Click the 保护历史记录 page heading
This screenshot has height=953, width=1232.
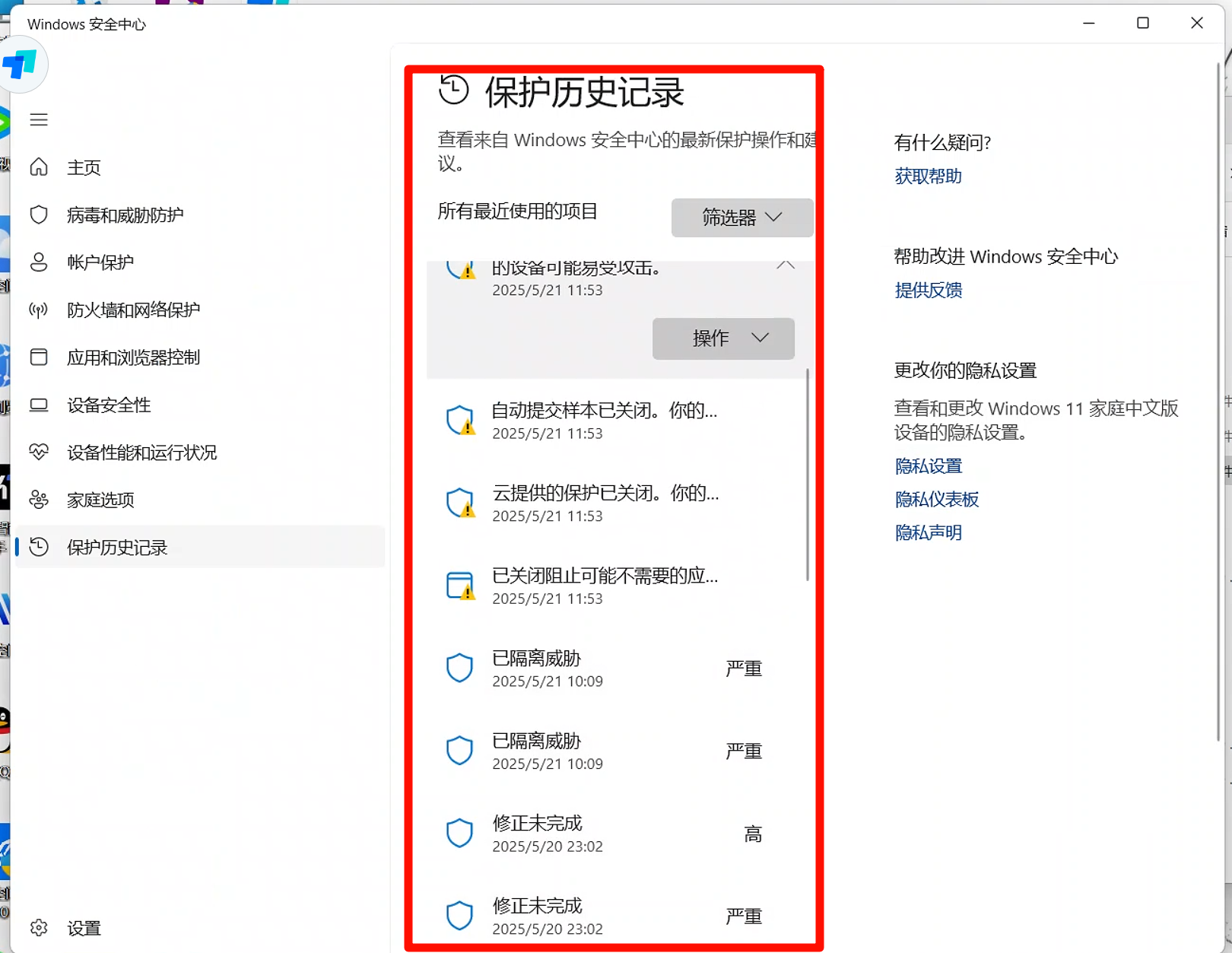(x=584, y=92)
